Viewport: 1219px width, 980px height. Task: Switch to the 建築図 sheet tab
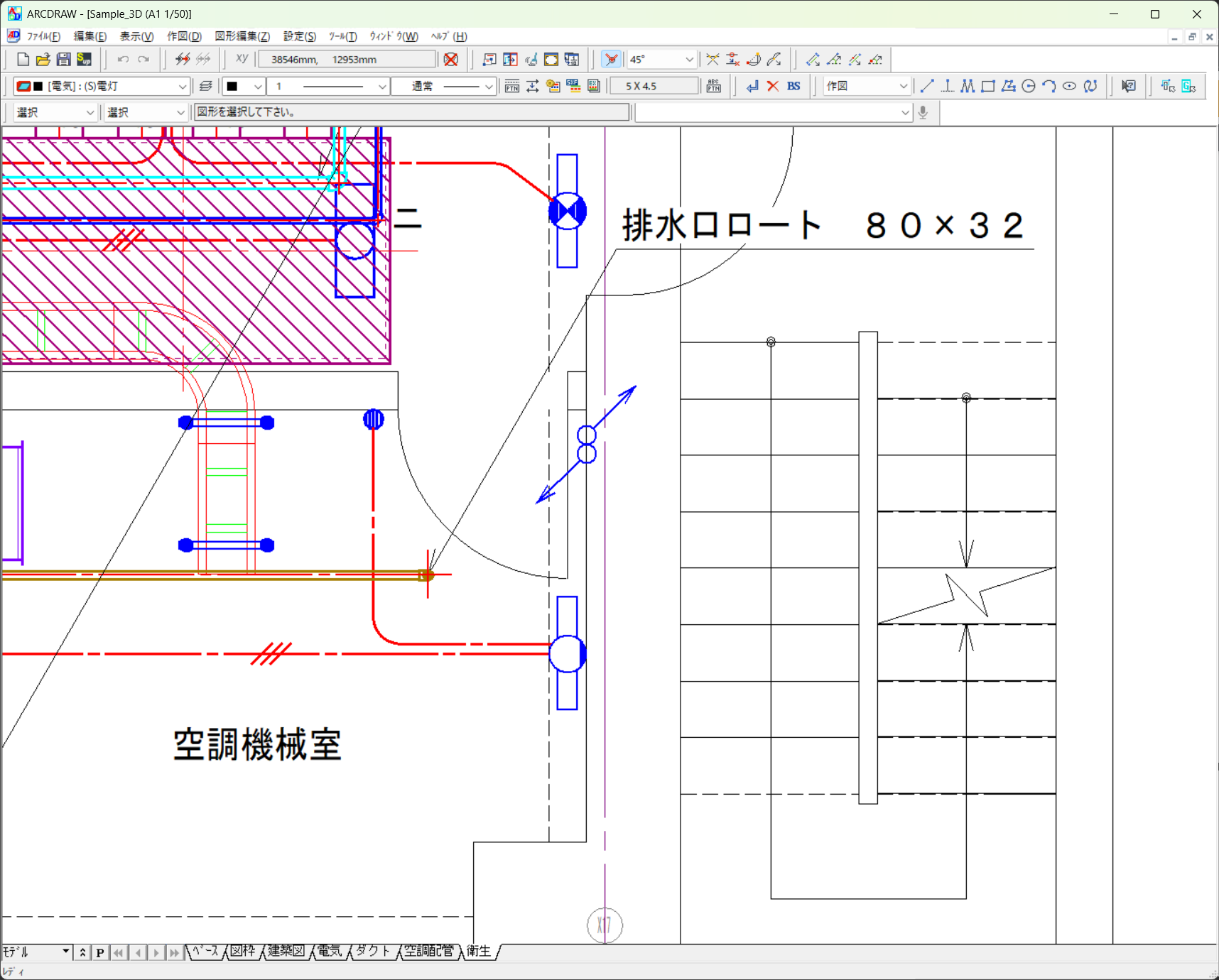click(x=286, y=952)
